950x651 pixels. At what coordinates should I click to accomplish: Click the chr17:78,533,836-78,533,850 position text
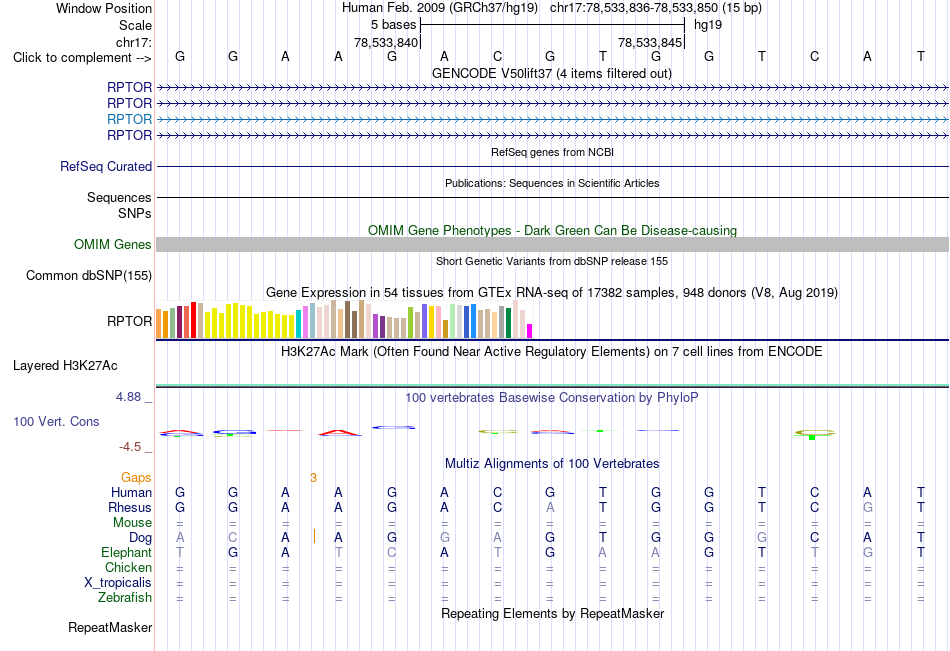(x=656, y=8)
